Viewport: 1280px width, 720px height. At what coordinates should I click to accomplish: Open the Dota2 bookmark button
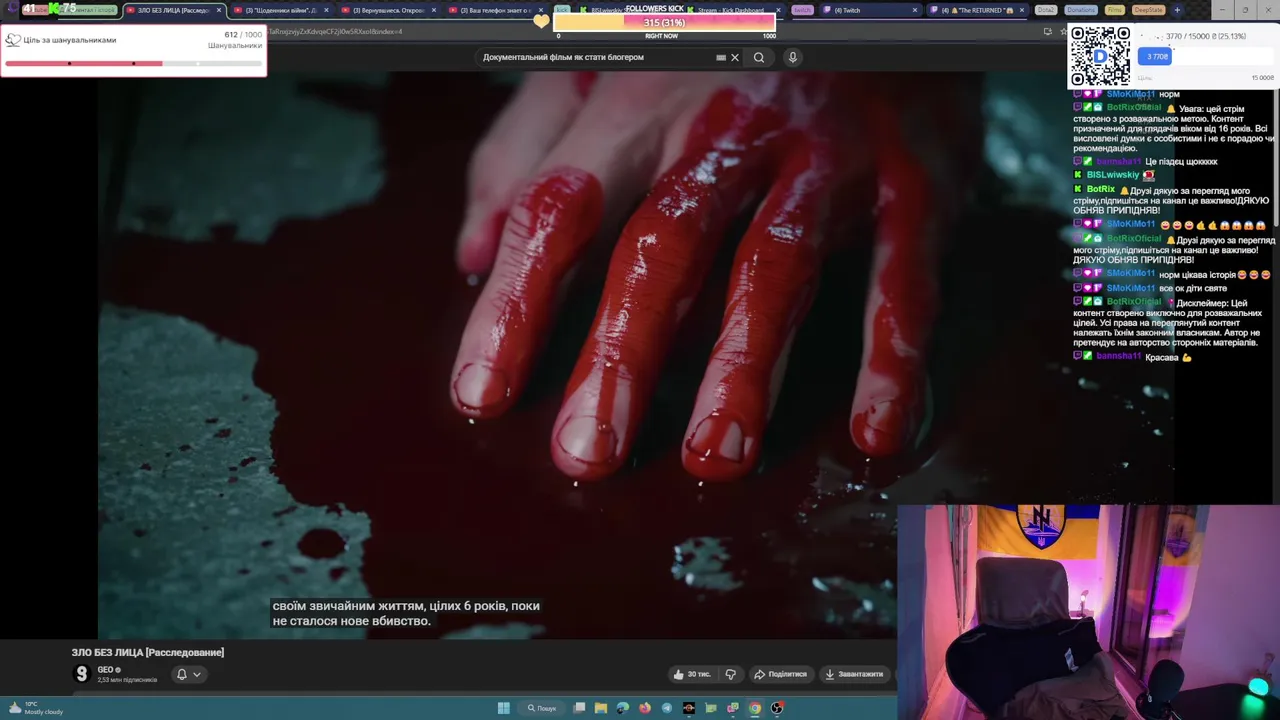[1046, 10]
